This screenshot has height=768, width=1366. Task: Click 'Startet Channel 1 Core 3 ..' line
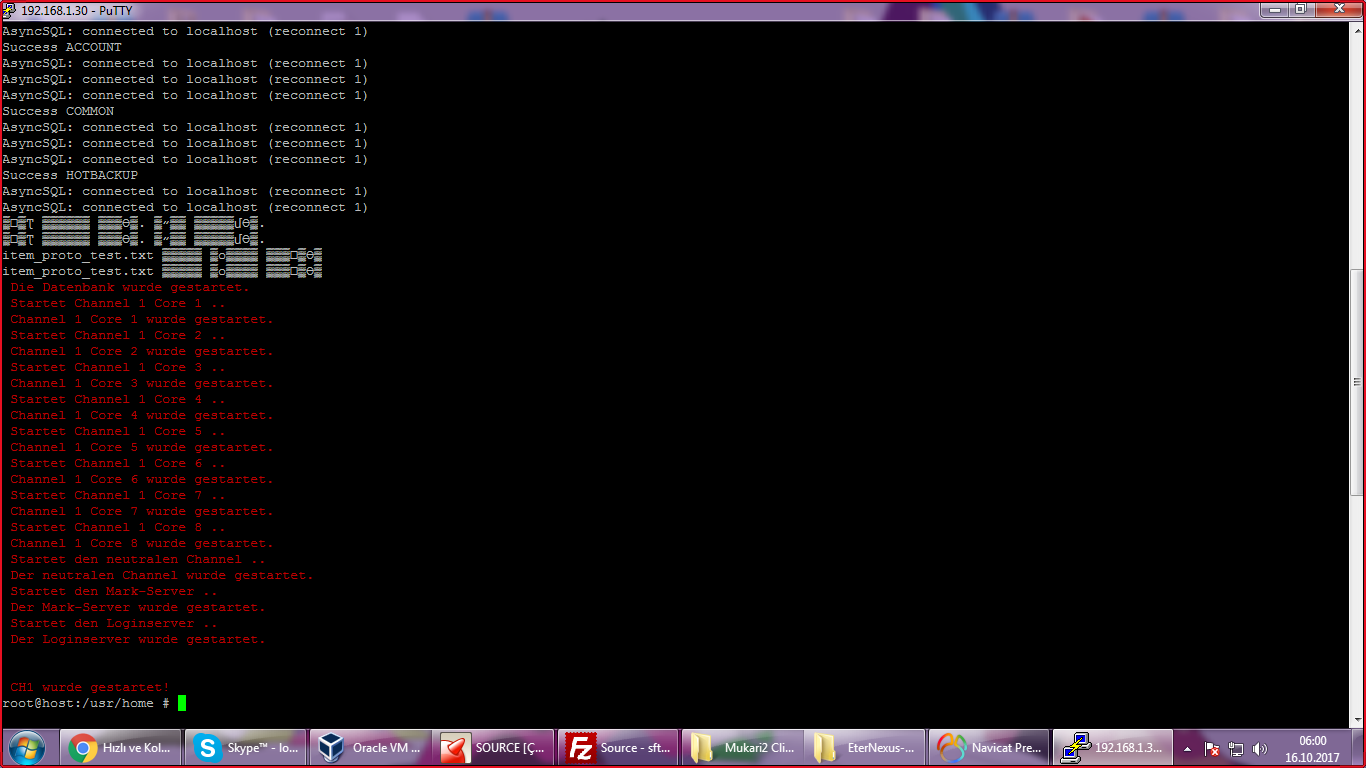(118, 367)
